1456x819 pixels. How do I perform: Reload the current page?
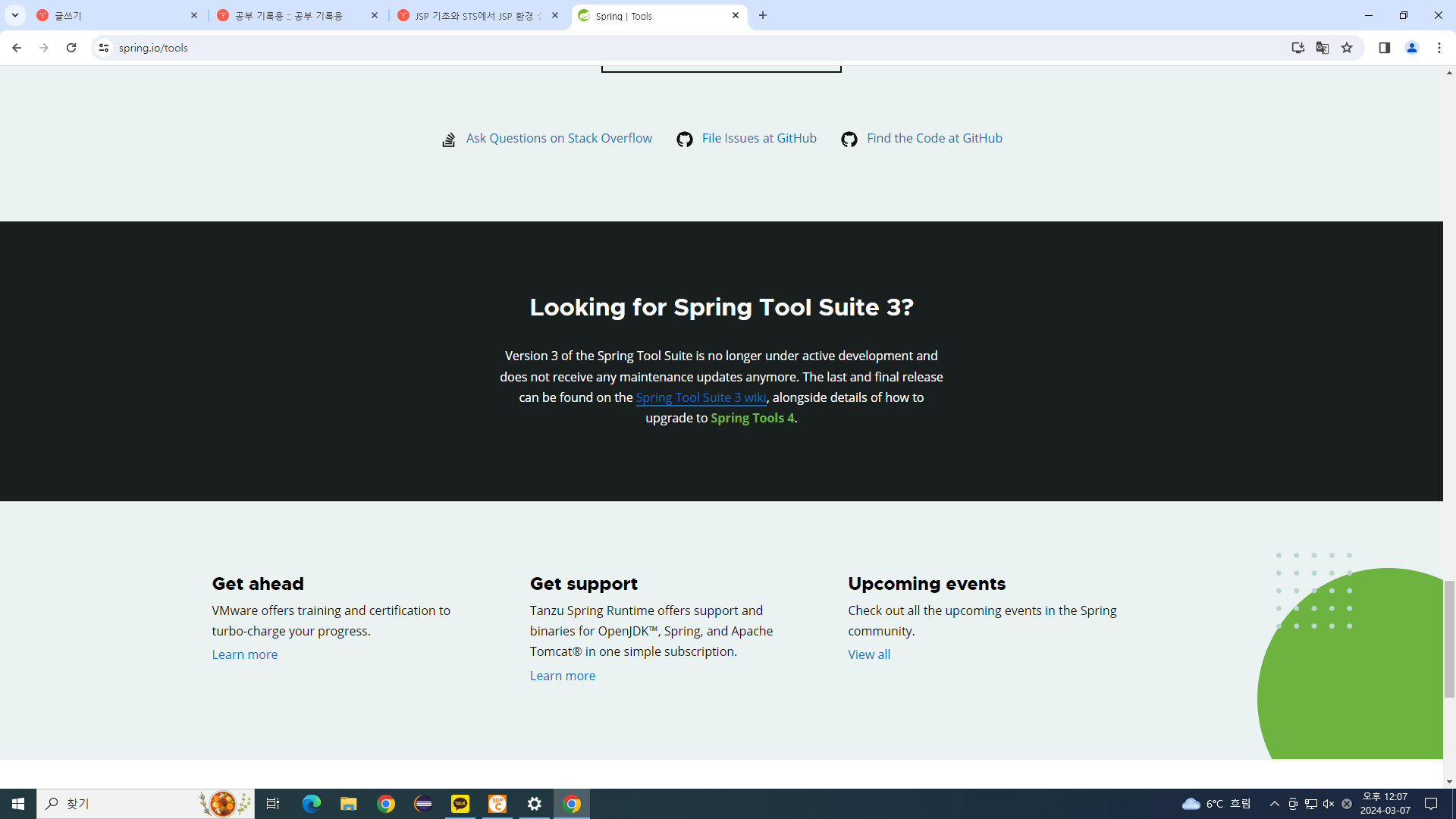(x=71, y=48)
